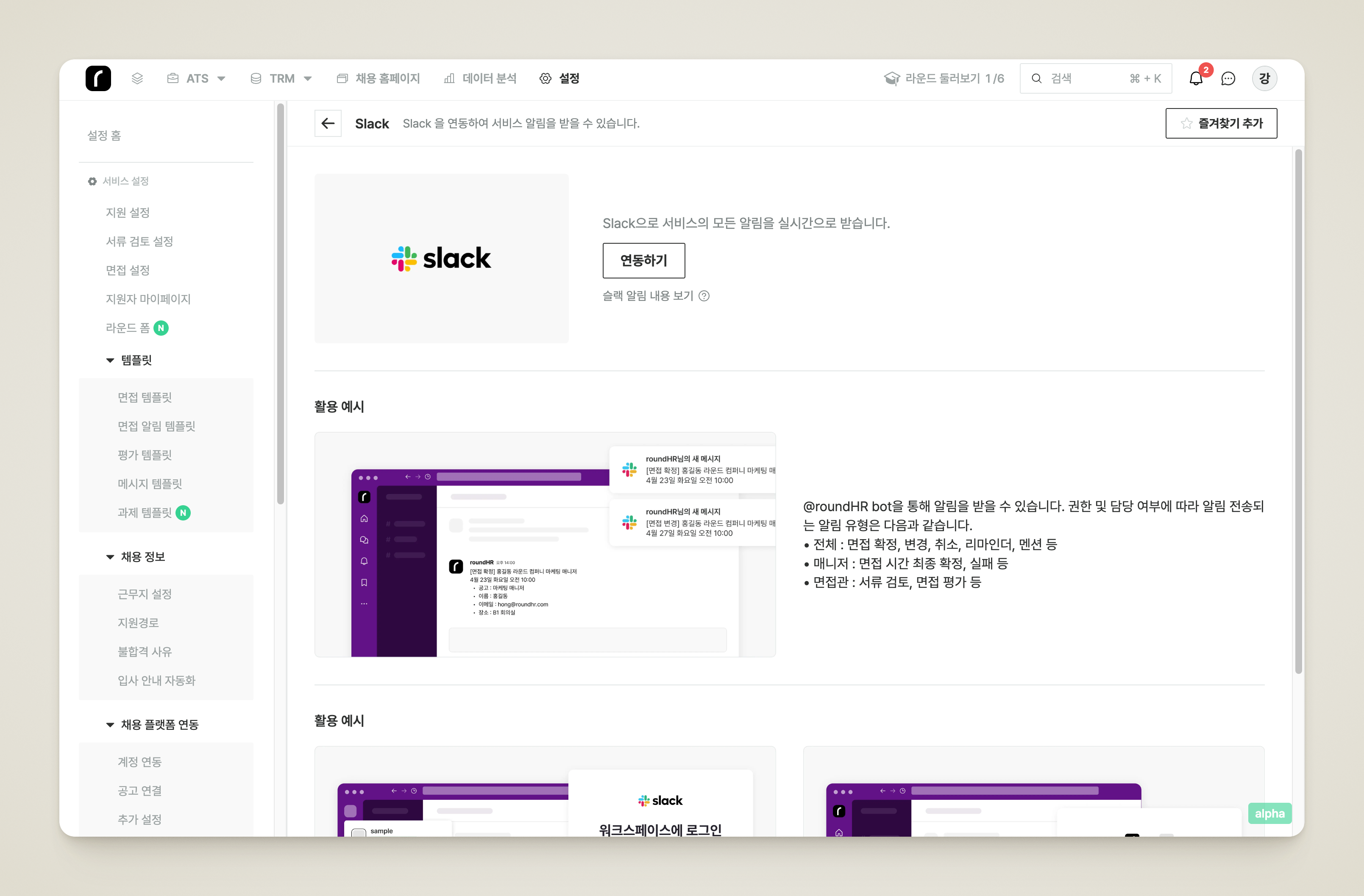This screenshot has width=1364, height=896.
Task: Click the sidebar vertical scrollbar
Action: coord(280,304)
